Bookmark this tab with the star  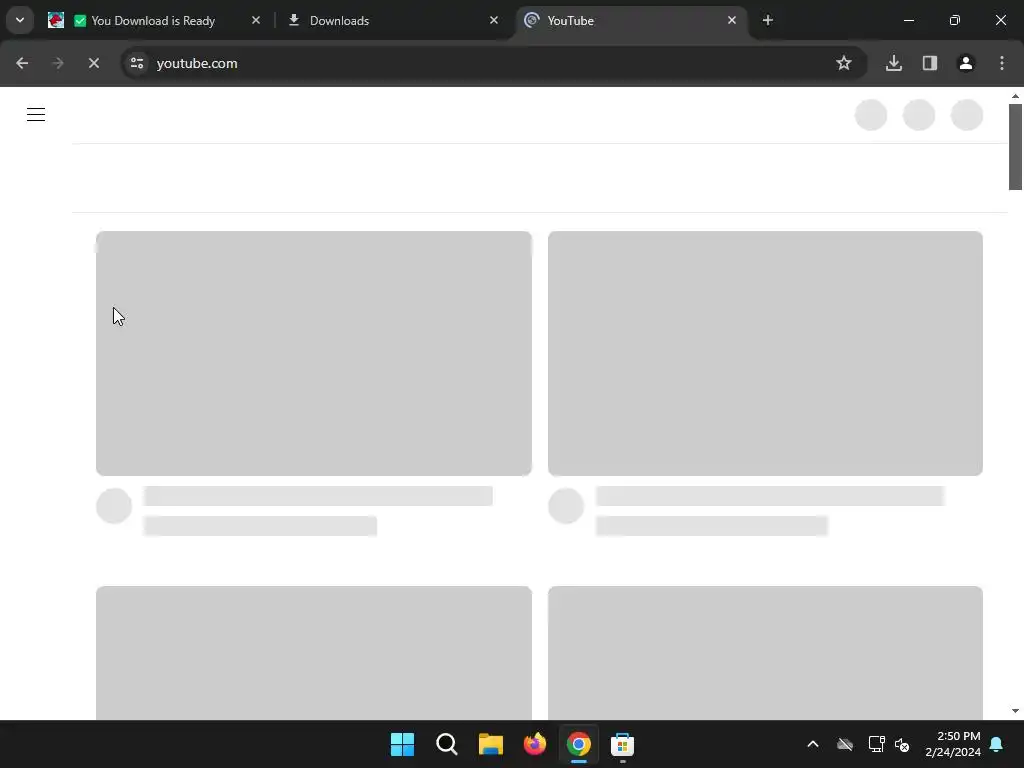844,63
